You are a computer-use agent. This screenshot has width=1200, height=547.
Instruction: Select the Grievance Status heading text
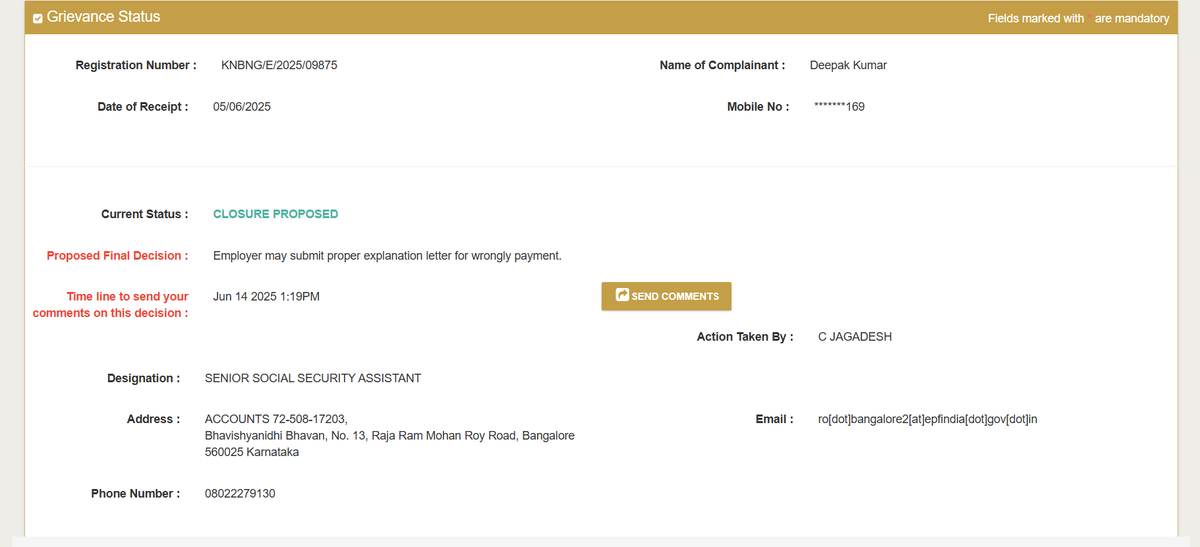click(103, 17)
